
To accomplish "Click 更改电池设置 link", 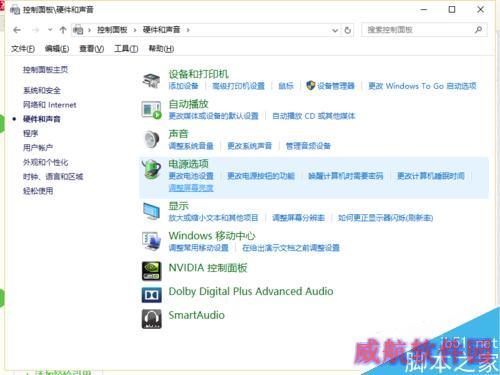I will click(191, 176).
